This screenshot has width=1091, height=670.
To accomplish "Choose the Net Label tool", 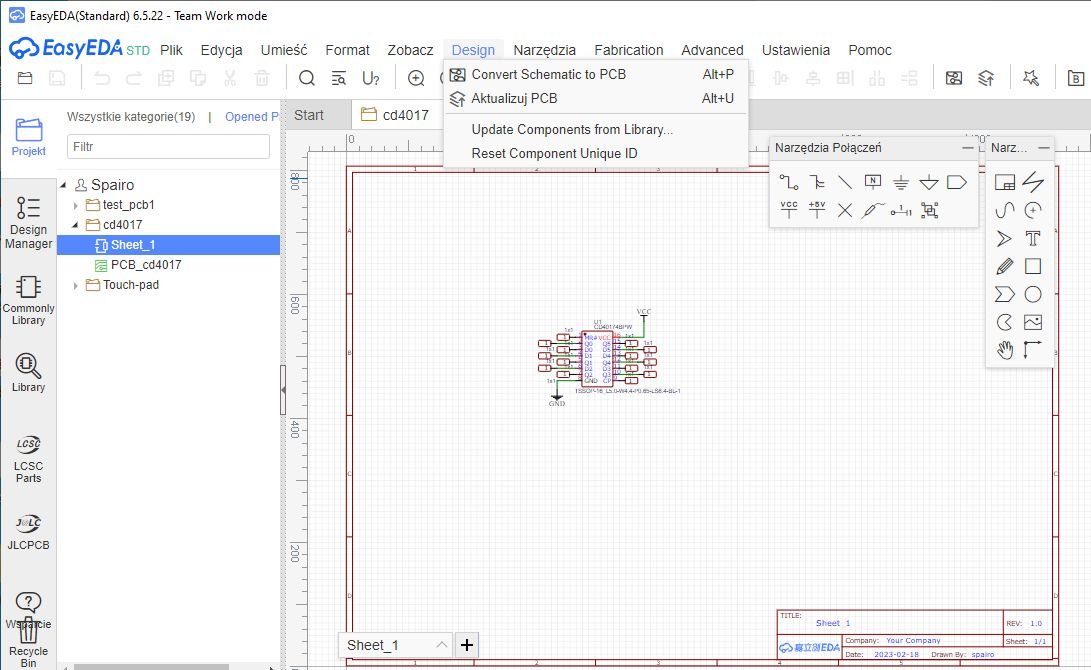I will pyautogui.click(x=873, y=182).
